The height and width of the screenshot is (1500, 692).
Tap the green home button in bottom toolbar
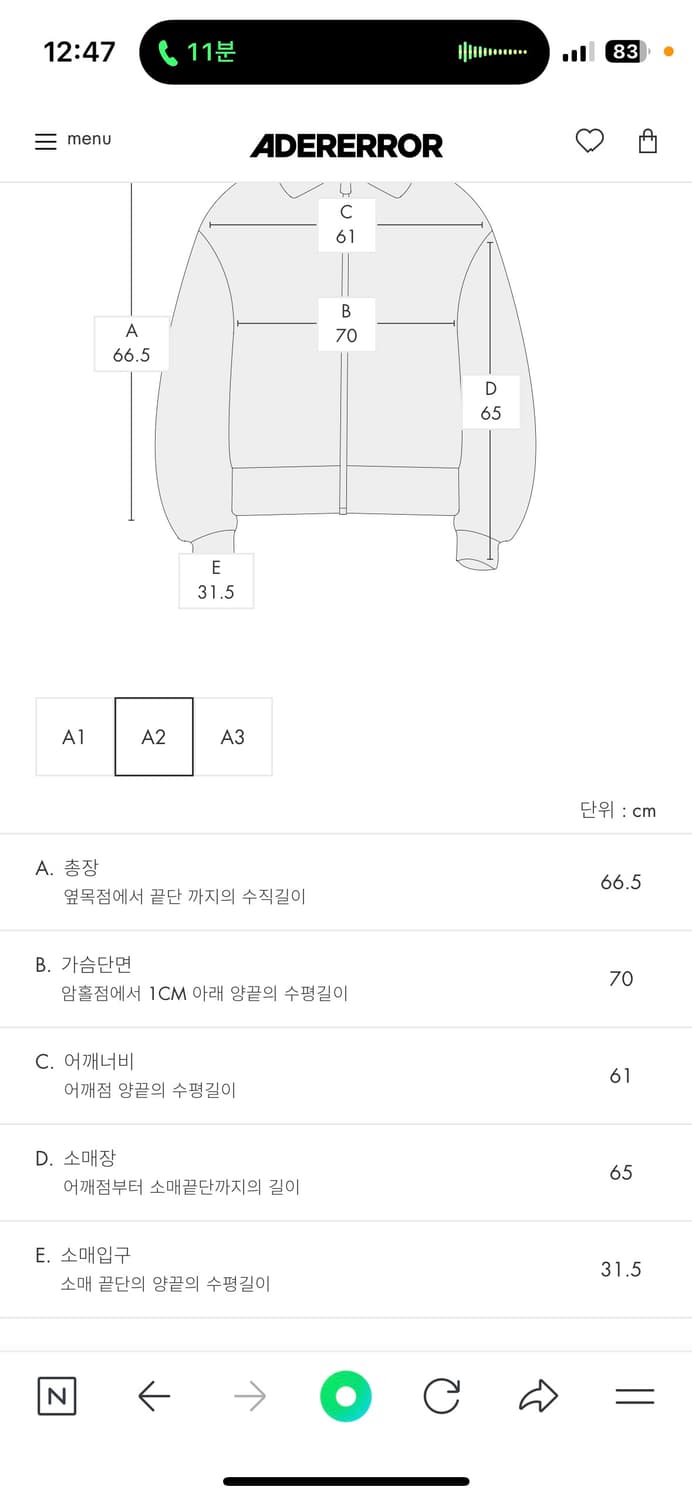click(x=345, y=1396)
